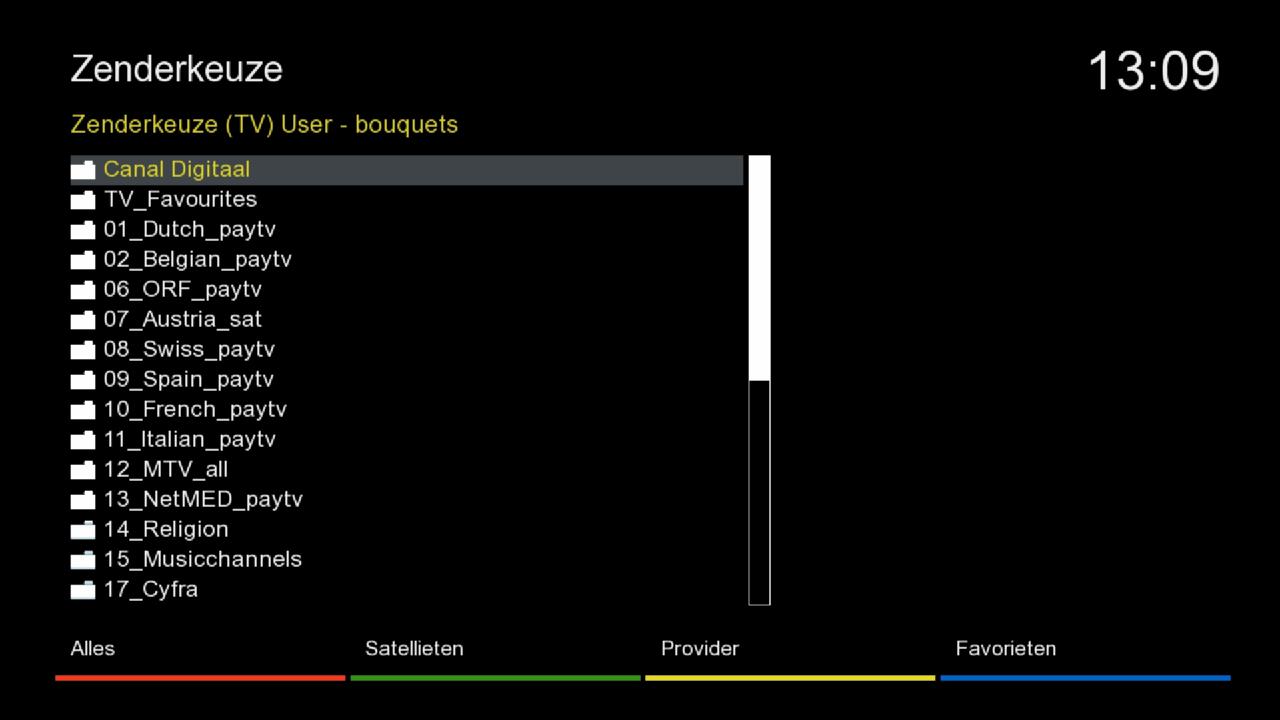Open the 11_Italian_paytv bouquet
The height and width of the screenshot is (720, 1280).
[189, 440]
